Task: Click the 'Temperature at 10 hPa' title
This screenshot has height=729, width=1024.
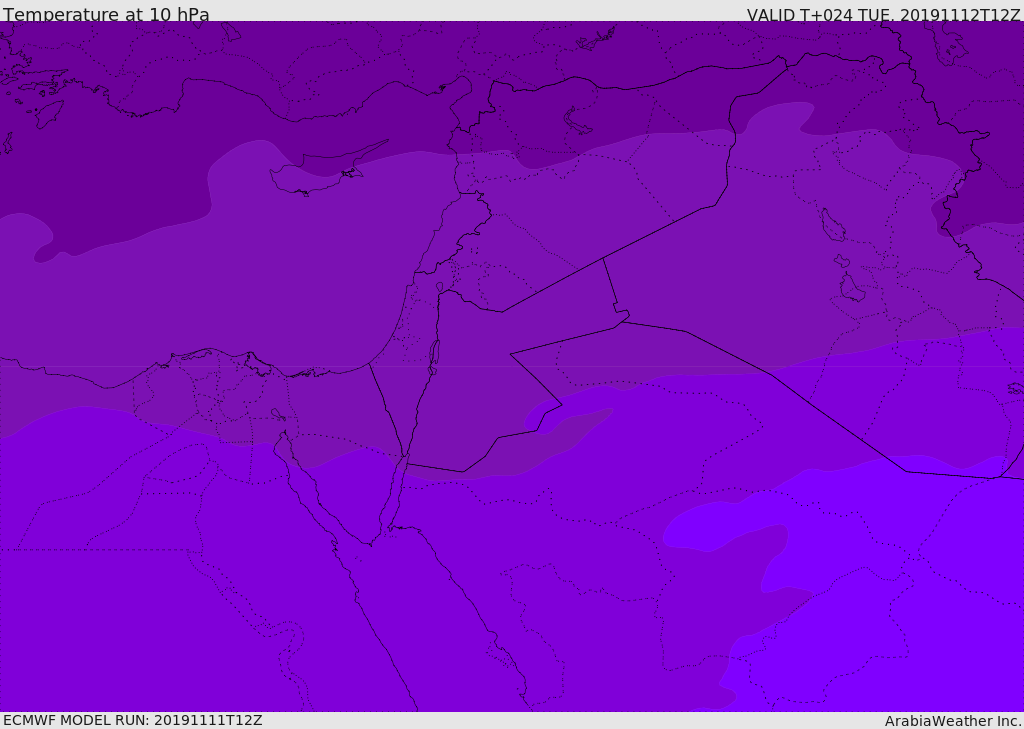Action: click(106, 14)
